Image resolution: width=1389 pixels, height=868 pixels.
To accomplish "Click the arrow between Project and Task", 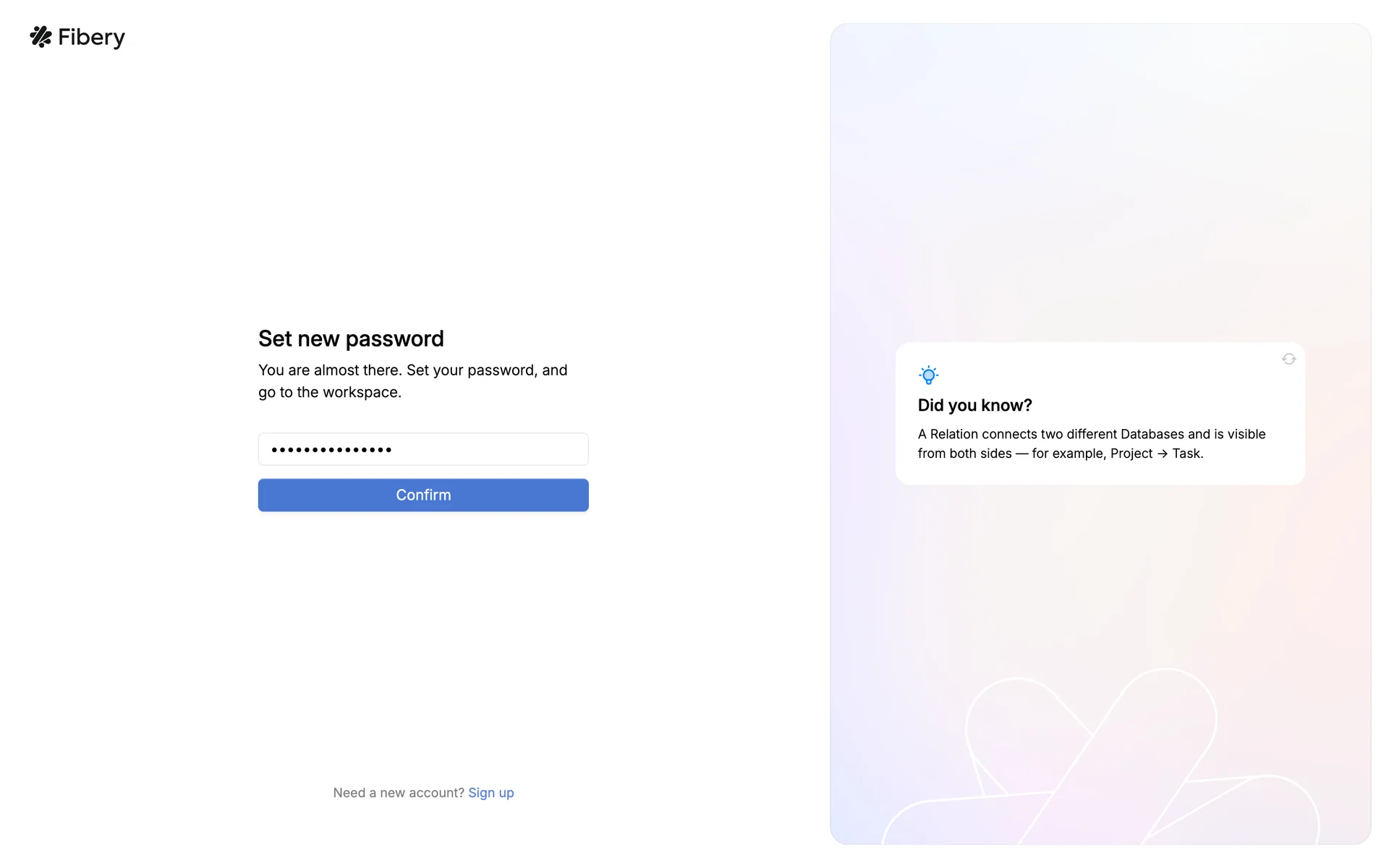I will [1162, 454].
